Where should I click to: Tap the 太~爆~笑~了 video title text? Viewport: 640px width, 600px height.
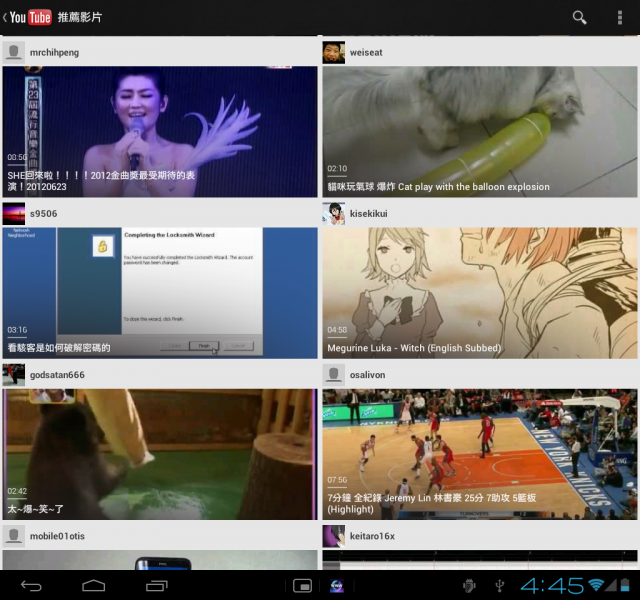coord(36,509)
